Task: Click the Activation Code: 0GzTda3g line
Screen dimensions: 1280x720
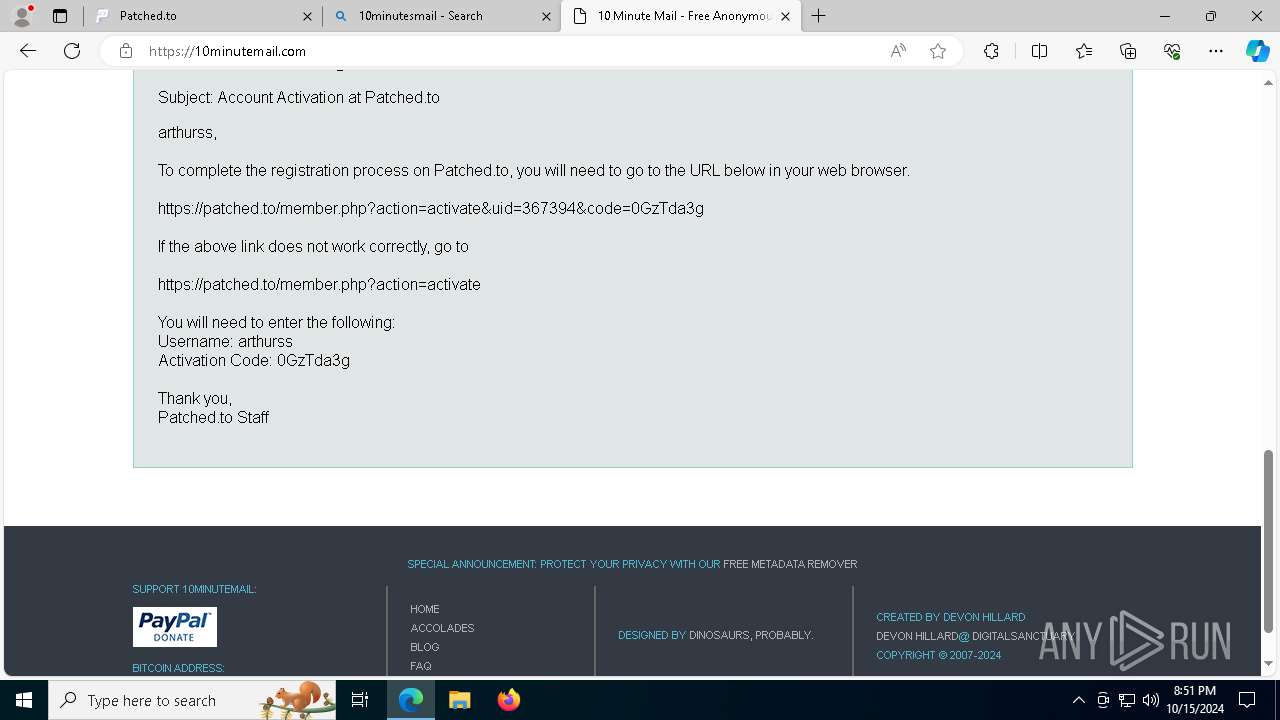Action: (254, 360)
